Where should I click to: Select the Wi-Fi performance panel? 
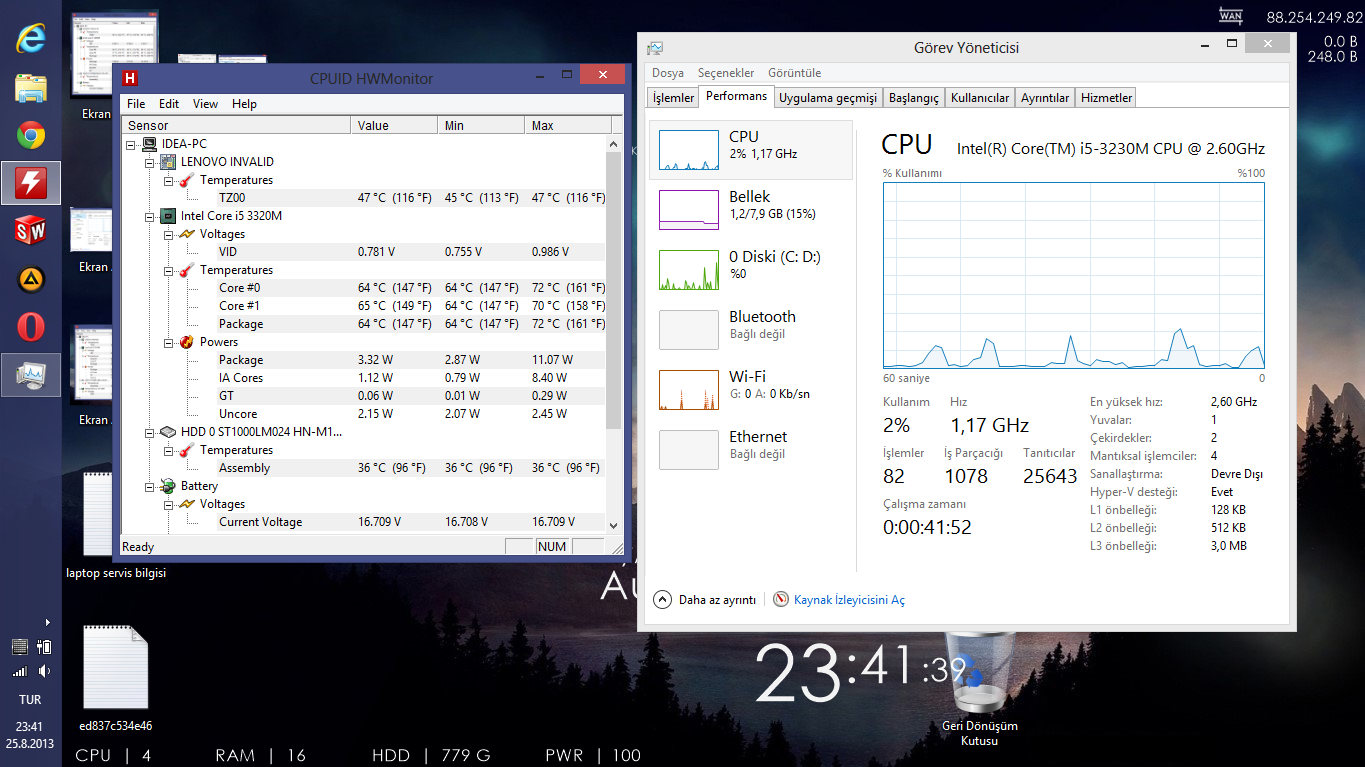(x=751, y=390)
